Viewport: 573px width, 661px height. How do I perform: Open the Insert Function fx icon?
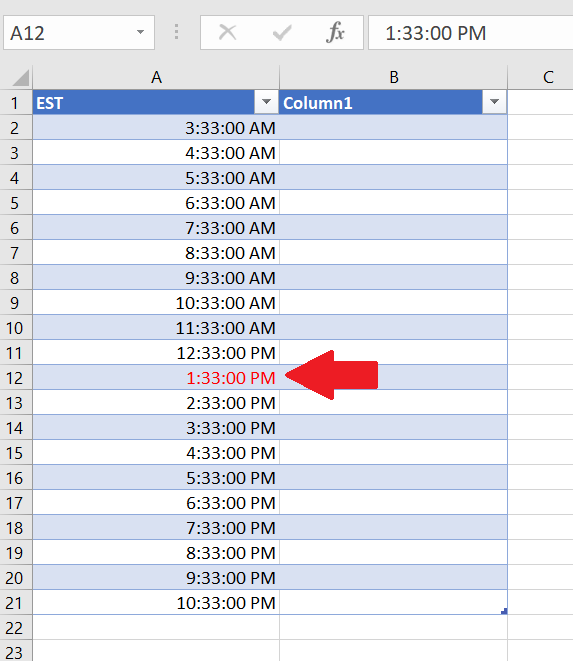point(335,32)
